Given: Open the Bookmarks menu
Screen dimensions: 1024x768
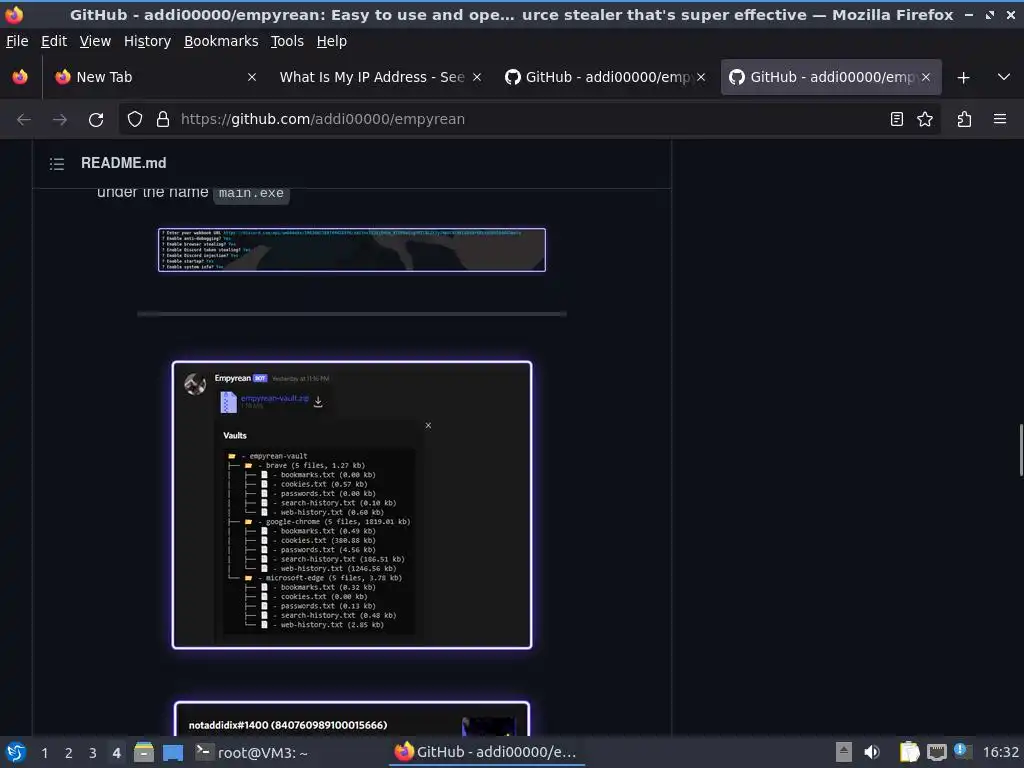Looking at the screenshot, I should coord(221,41).
